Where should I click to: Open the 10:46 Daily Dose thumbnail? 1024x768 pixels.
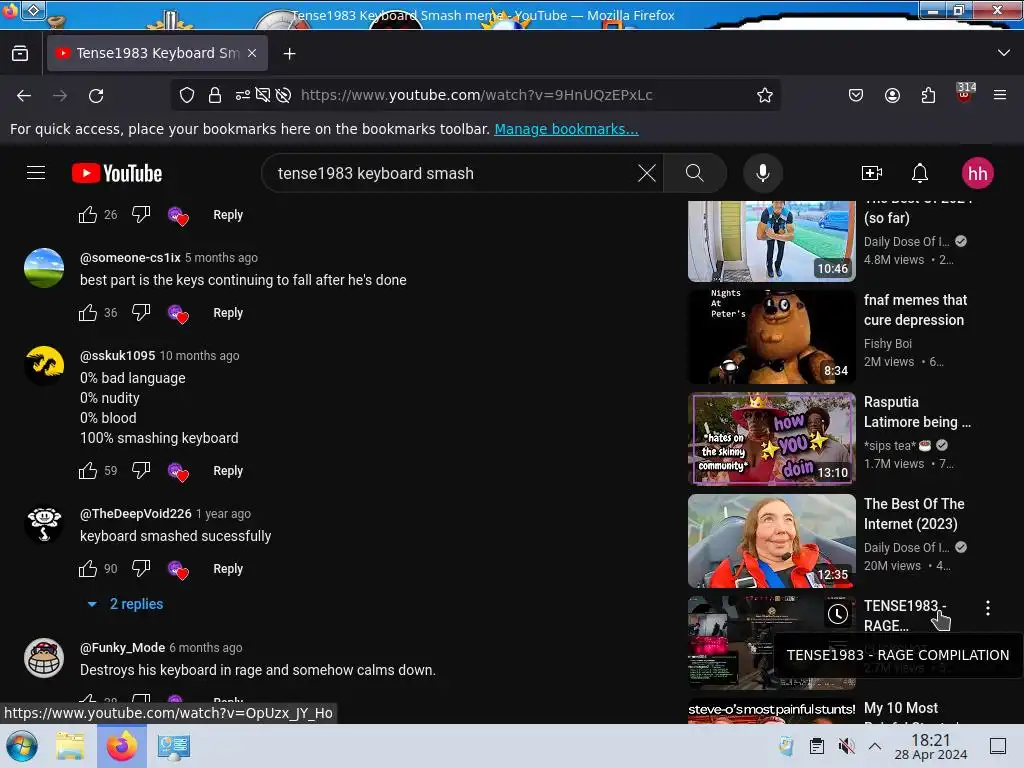[x=771, y=241]
